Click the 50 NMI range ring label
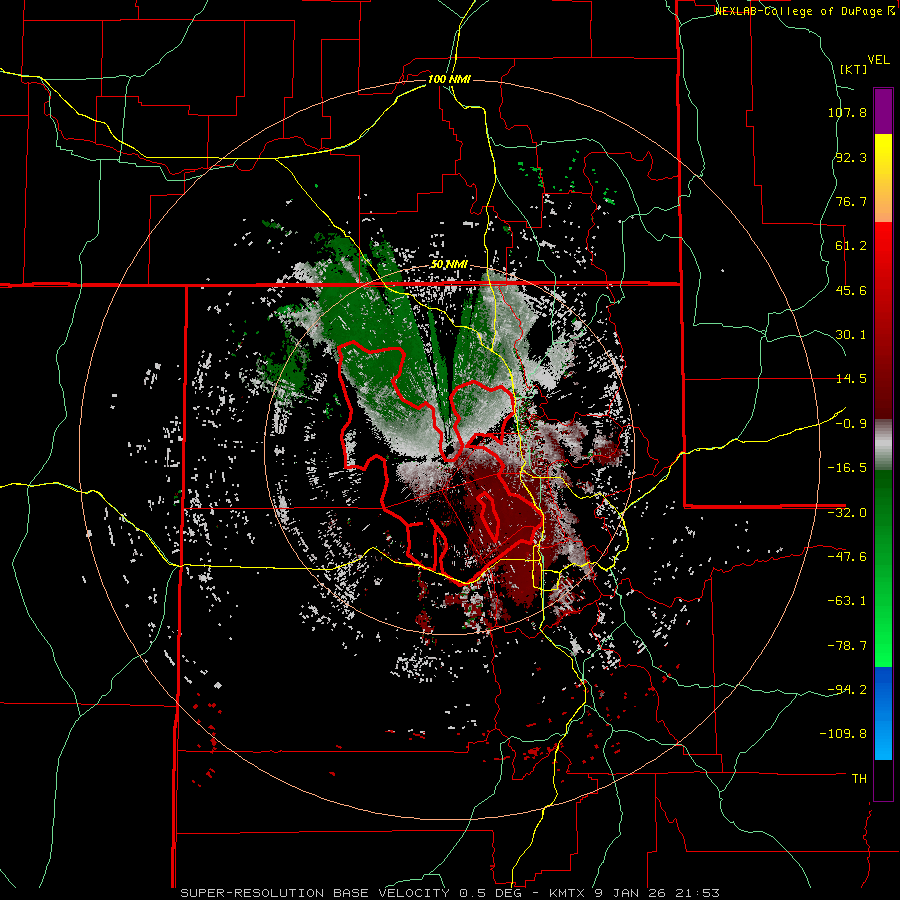This screenshot has height=900, width=900. tap(449, 265)
